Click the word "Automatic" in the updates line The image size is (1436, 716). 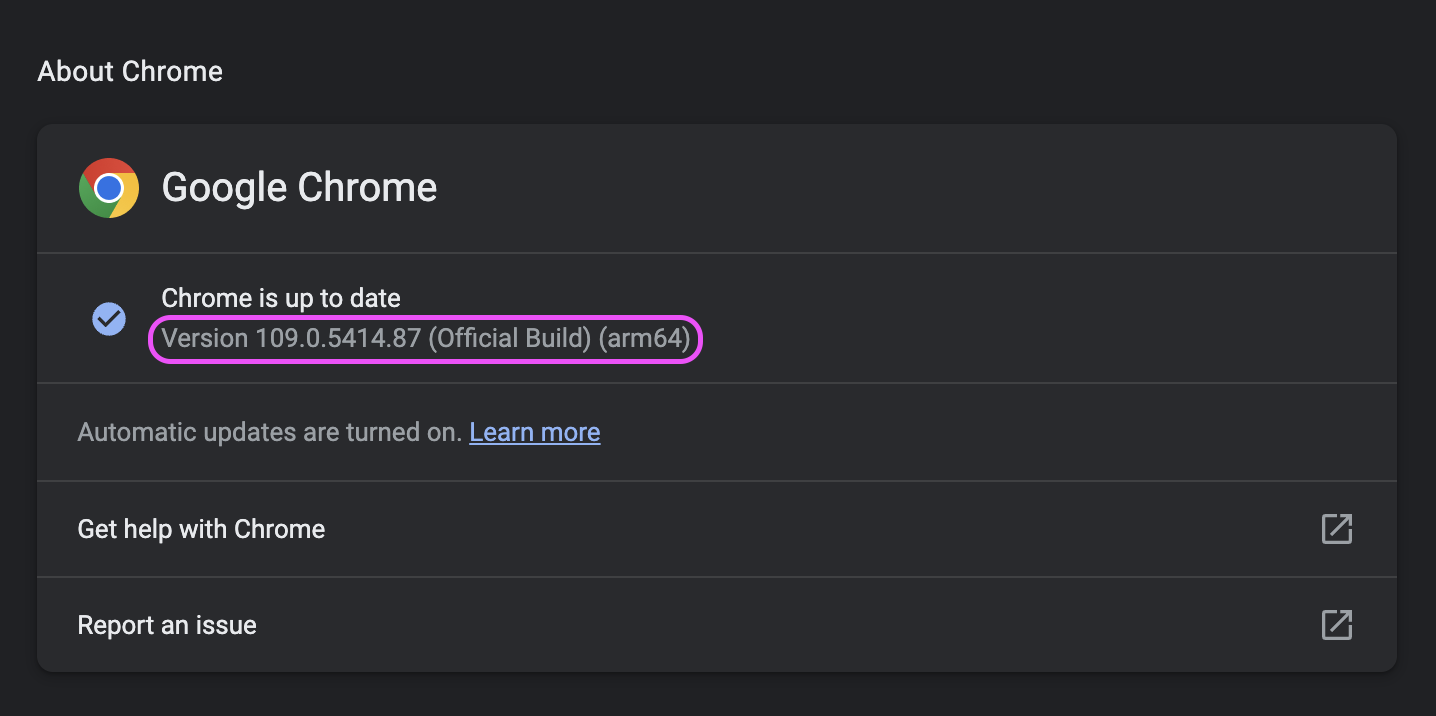coord(137,432)
